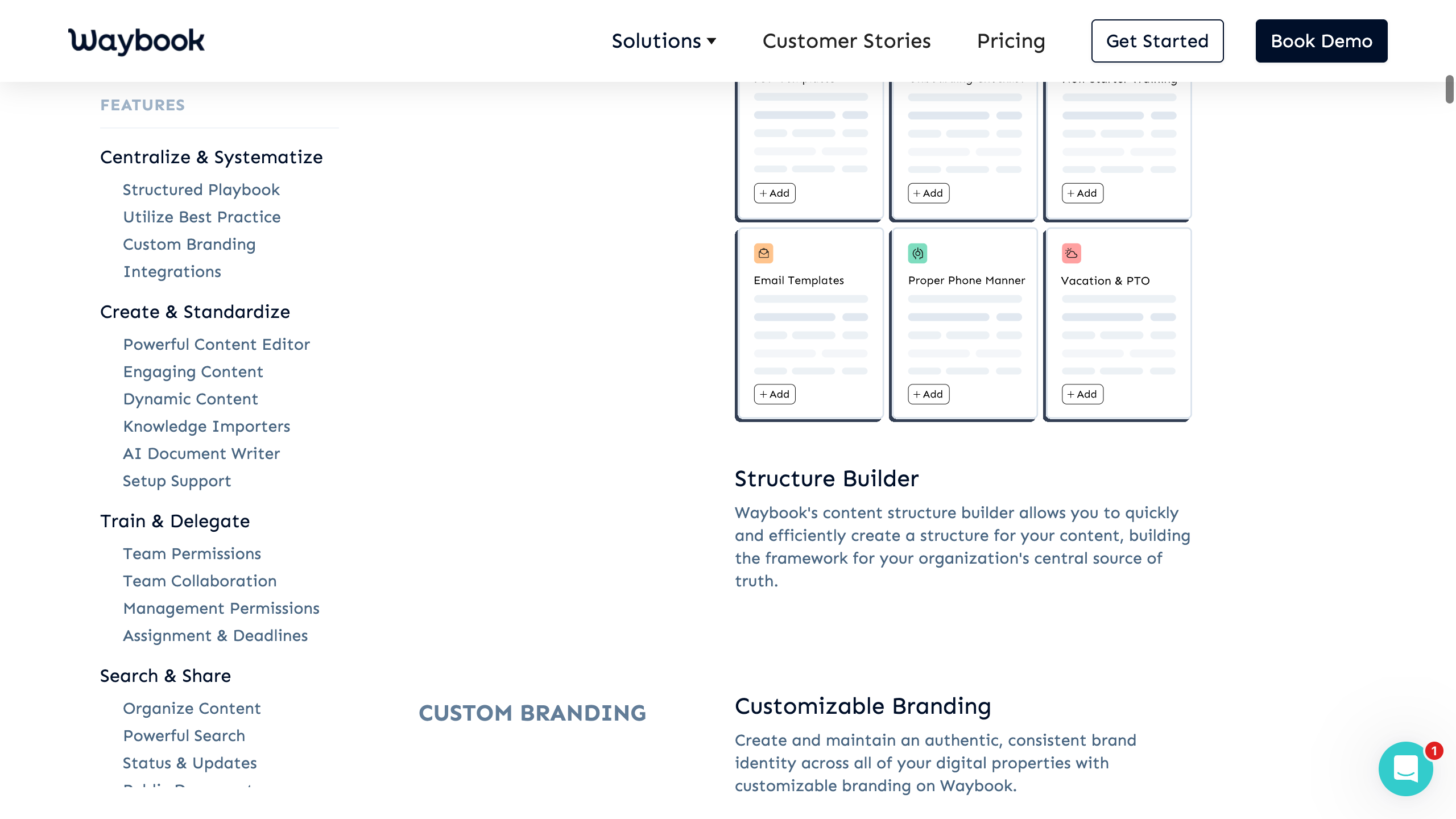Open the chat widget bubble

(1405, 768)
